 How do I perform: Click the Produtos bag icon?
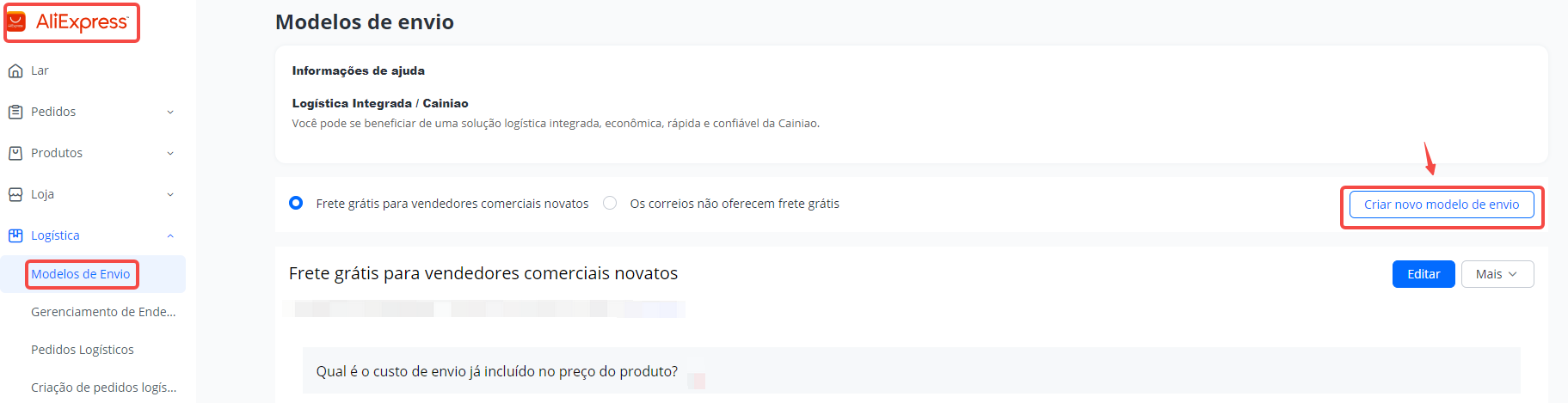click(15, 153)
